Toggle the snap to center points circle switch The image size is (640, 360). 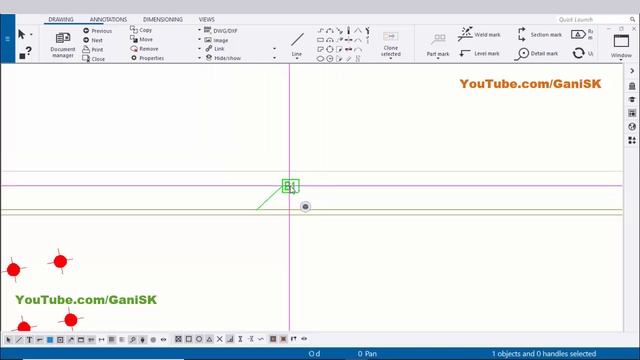[199, 339]
